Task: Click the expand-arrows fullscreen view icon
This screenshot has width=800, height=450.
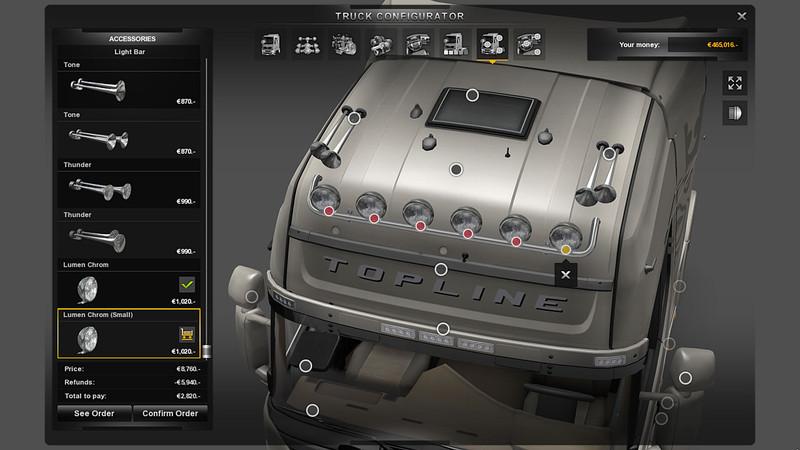Action: tap(735, 83)
